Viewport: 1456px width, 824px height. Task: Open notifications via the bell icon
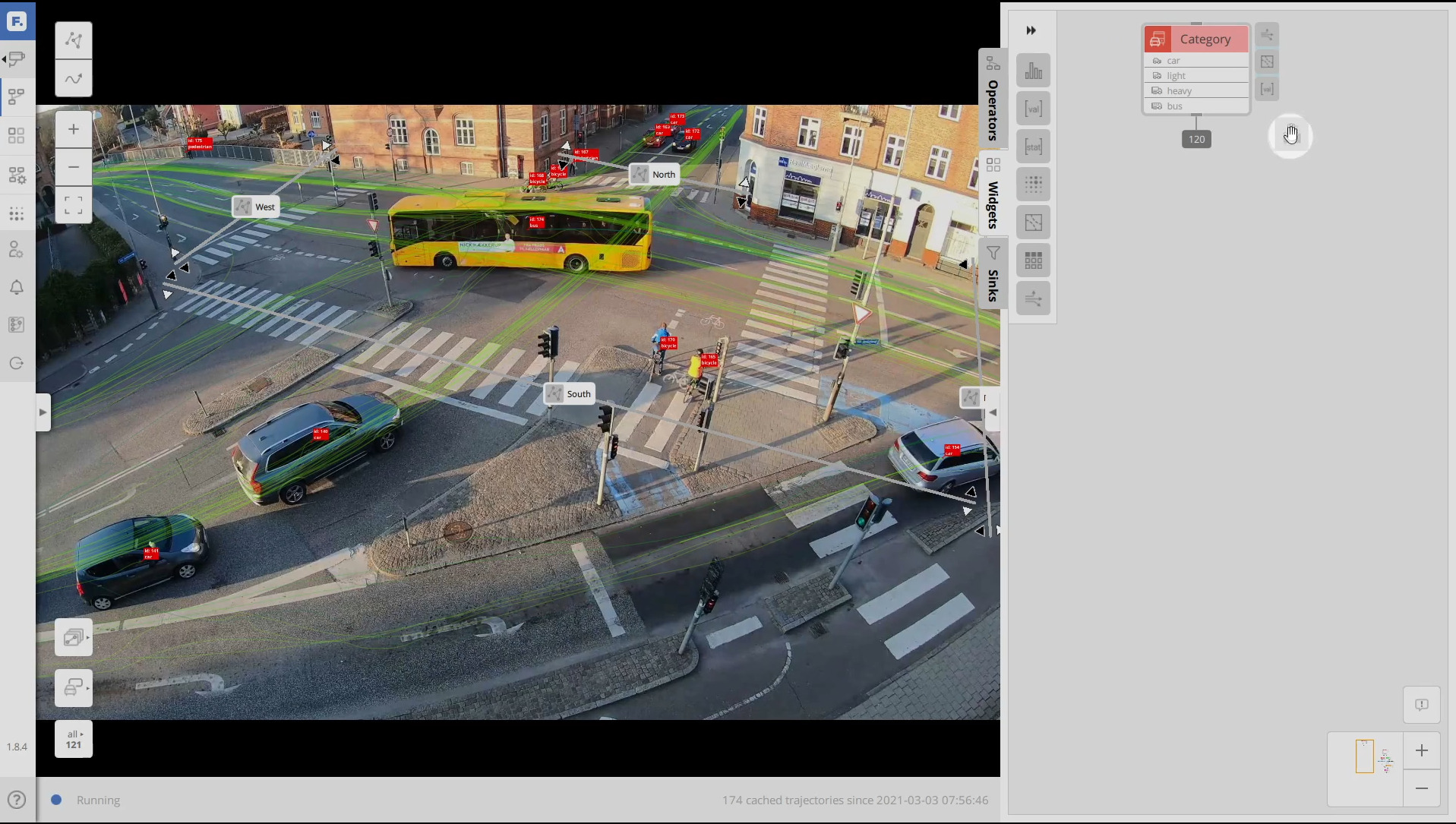(x=16, y=287)
